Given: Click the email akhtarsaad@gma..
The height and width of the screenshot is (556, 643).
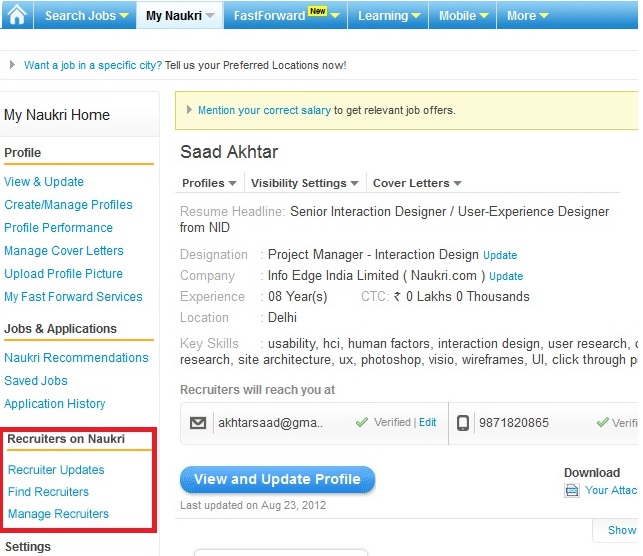Looking at the screenshot, I should pyautogui.click(x=270, y=423).
